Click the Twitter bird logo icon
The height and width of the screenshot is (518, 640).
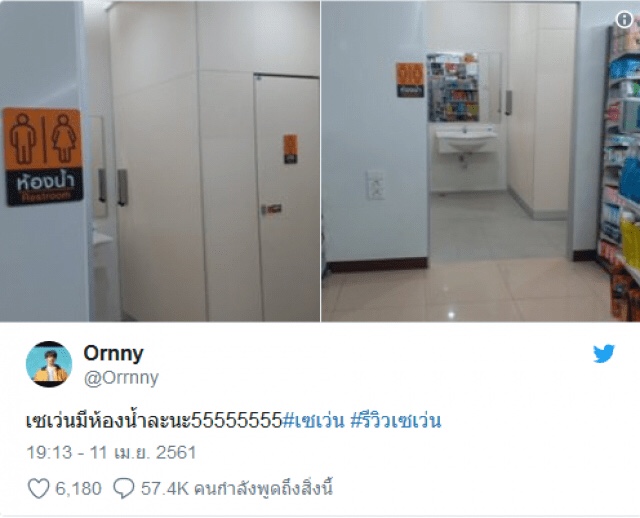(x=604, y=353)
